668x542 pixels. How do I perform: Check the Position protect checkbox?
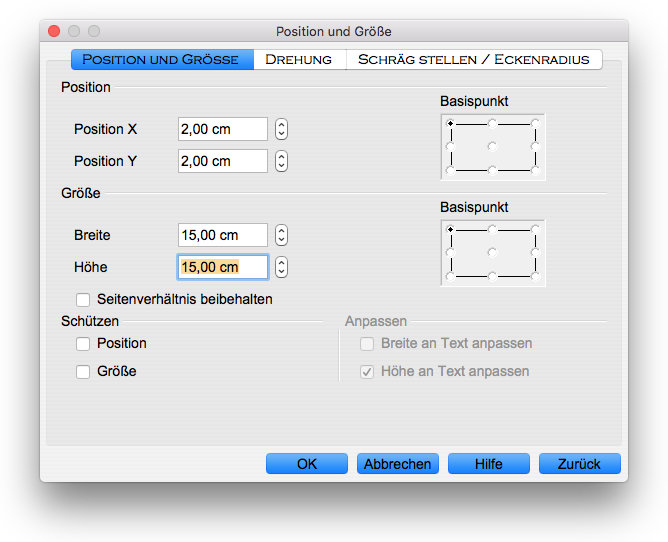pyautogui.click(x=83, y=344)
